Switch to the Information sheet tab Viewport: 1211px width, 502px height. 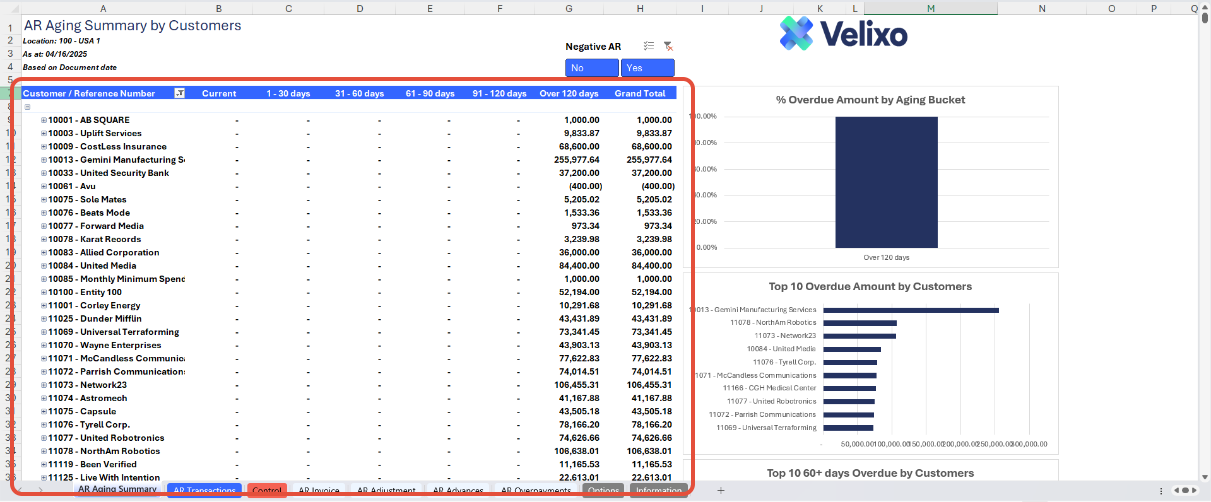tap(659, 490)
